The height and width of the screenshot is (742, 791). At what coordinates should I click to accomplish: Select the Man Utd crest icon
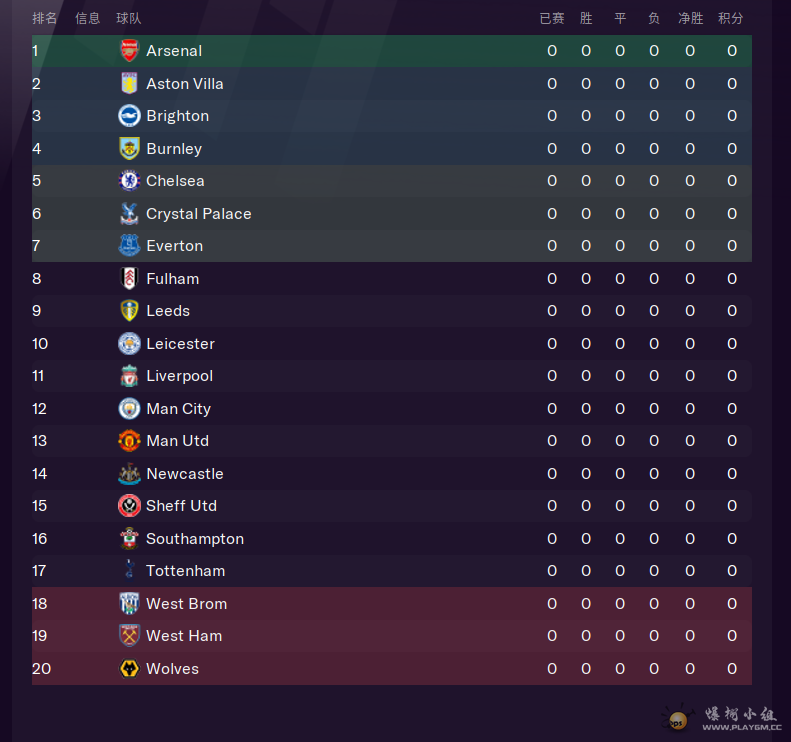click(129, 441)
